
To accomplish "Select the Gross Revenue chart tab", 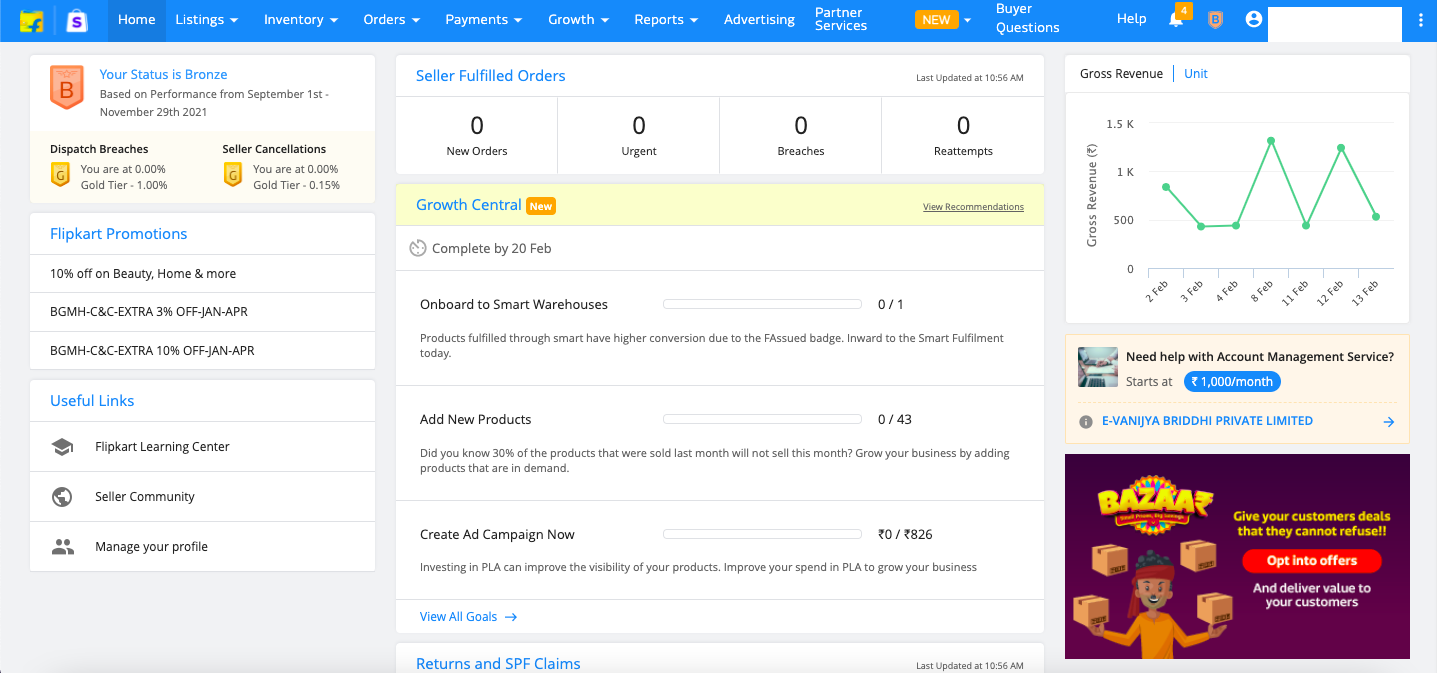I will click(1121, 74).
